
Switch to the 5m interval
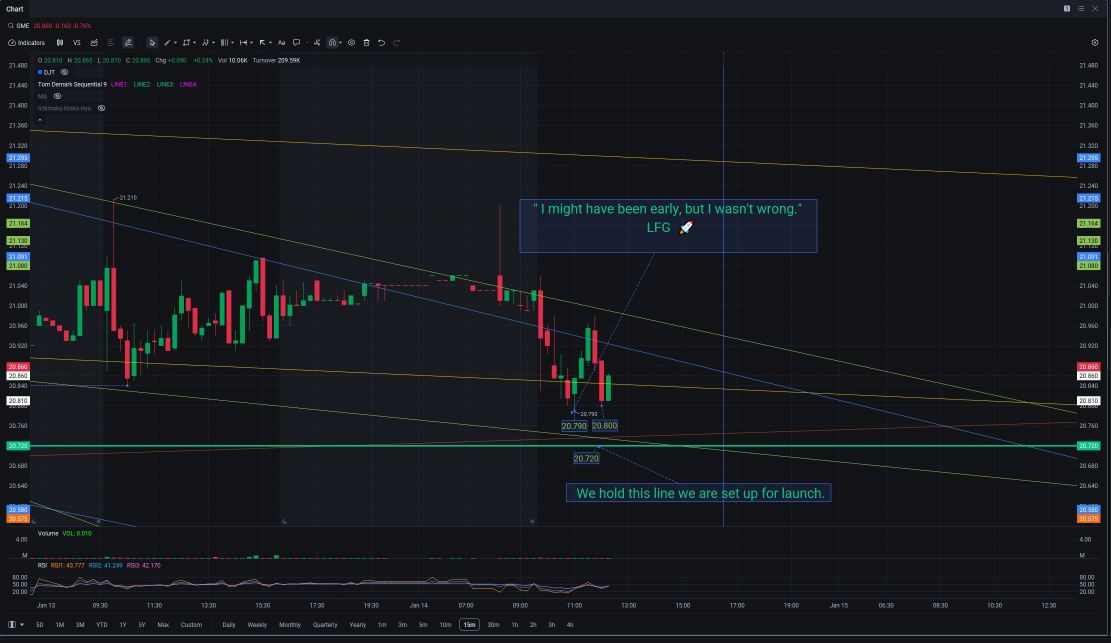pyautogui.click(x=423, y=625)
